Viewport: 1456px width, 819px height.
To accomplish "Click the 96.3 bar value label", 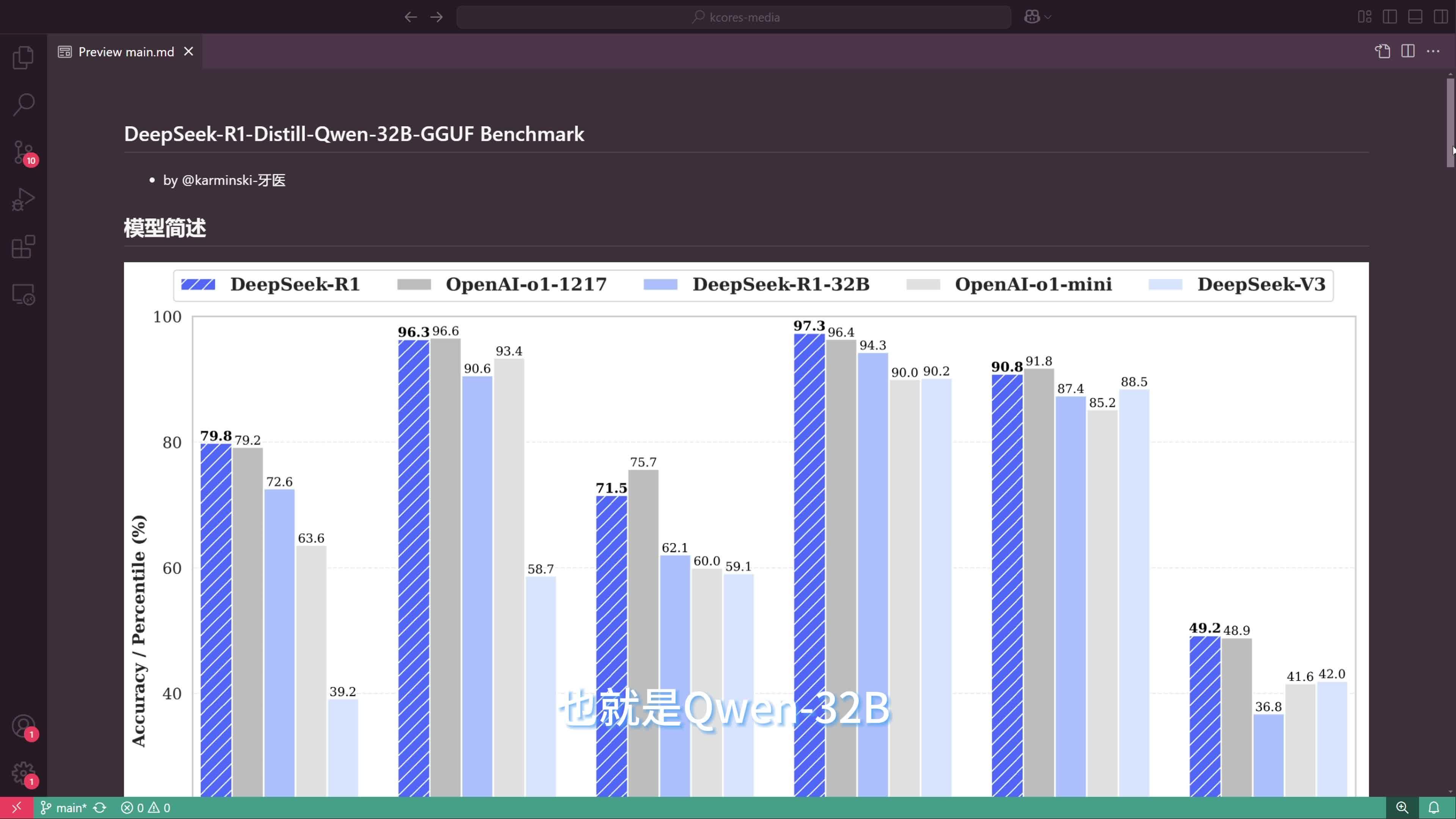I will click(413, 333).
